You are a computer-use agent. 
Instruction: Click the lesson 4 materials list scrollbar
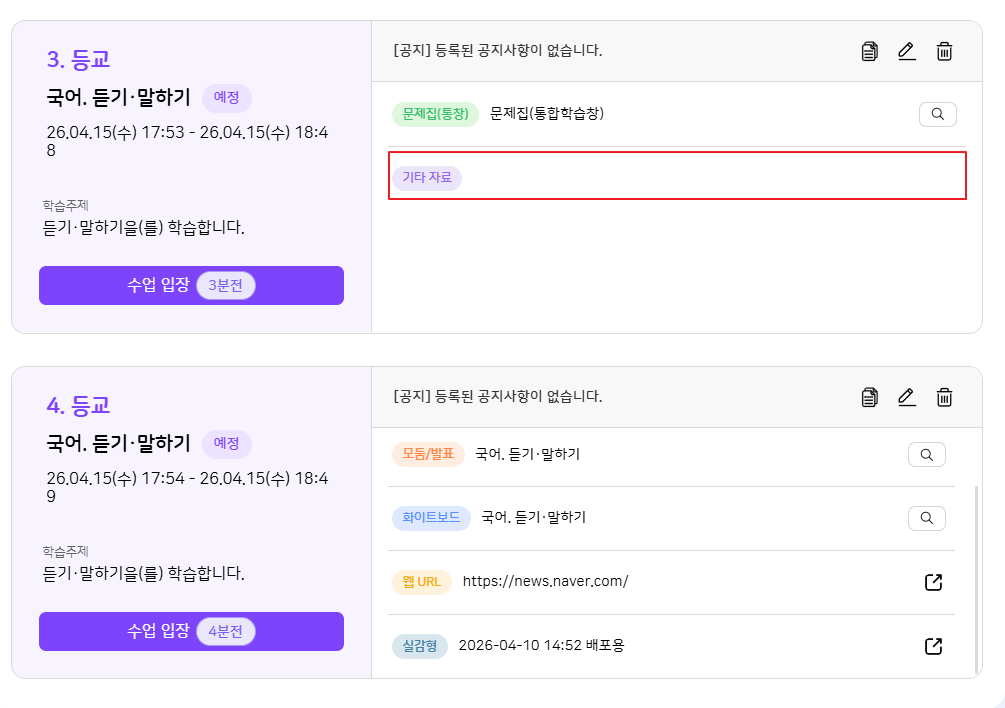[976, 578]
